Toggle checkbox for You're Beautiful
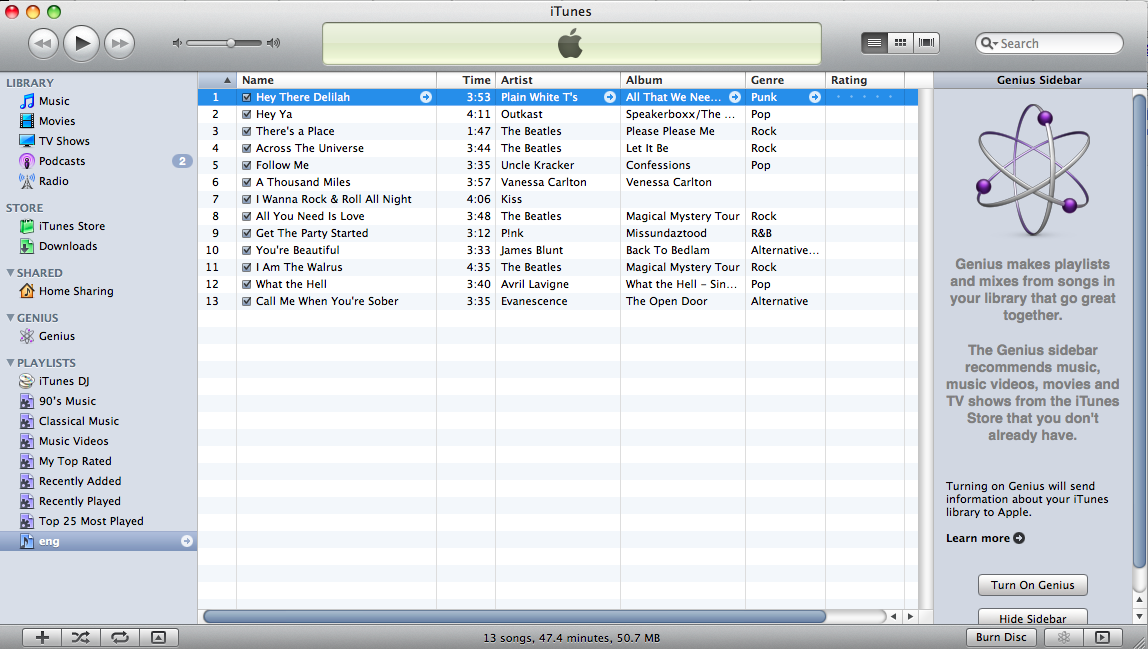Screen dimensions: 1148x649 click(247, 251)
